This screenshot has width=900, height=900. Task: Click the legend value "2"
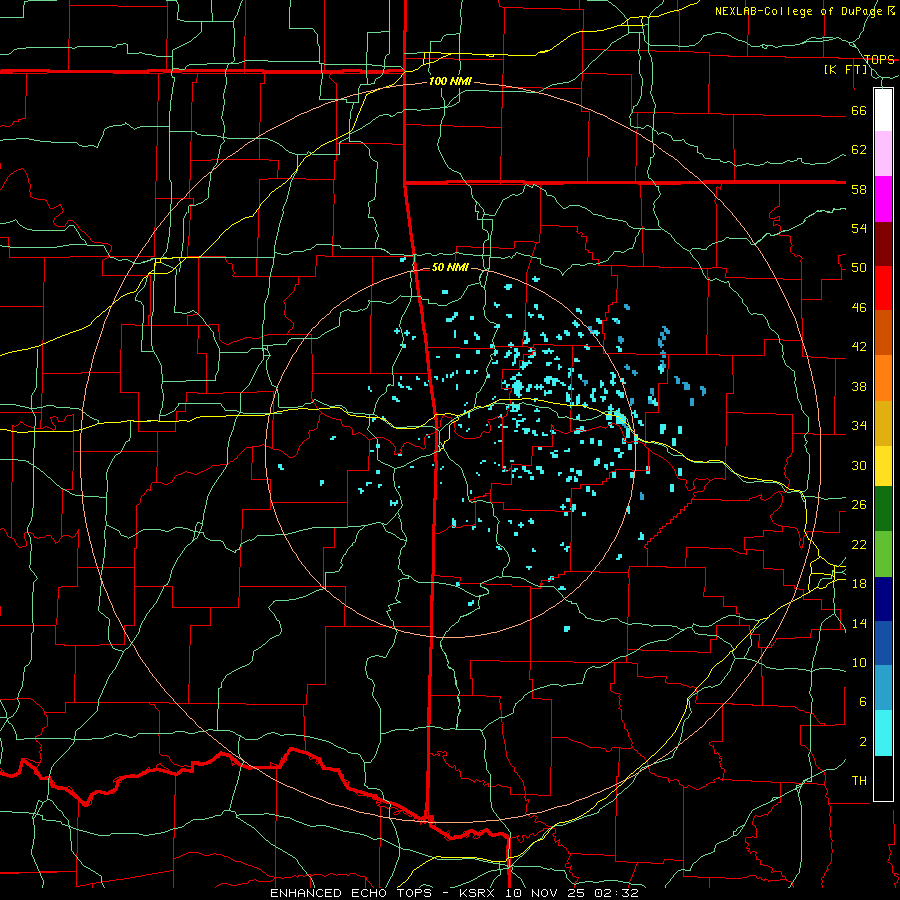[x=862, y=741]
